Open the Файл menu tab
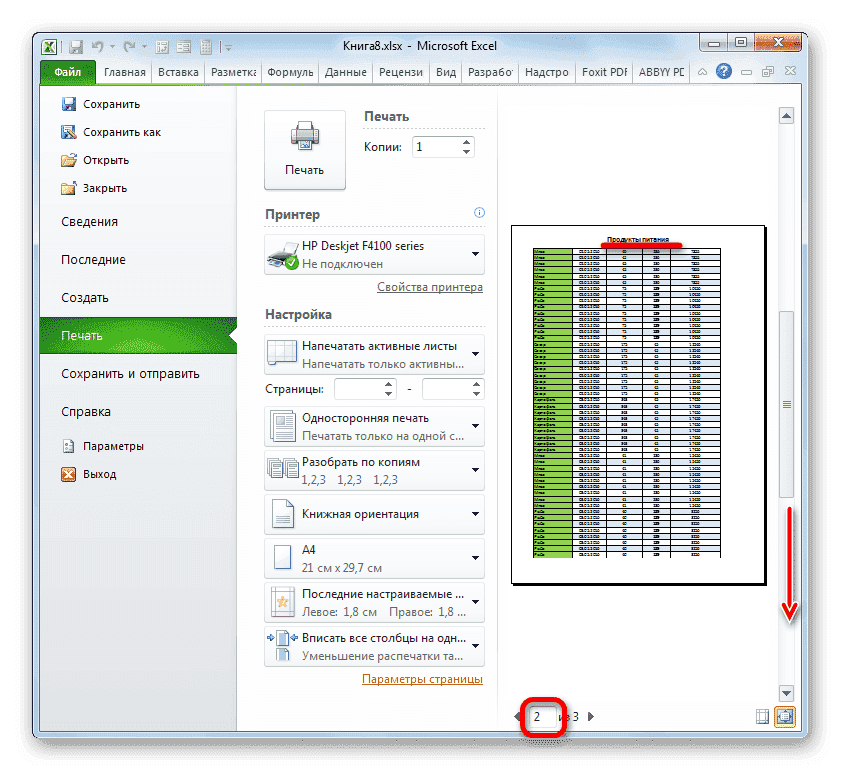Screen dimensions: 841x771 click(x=66, y=72)
